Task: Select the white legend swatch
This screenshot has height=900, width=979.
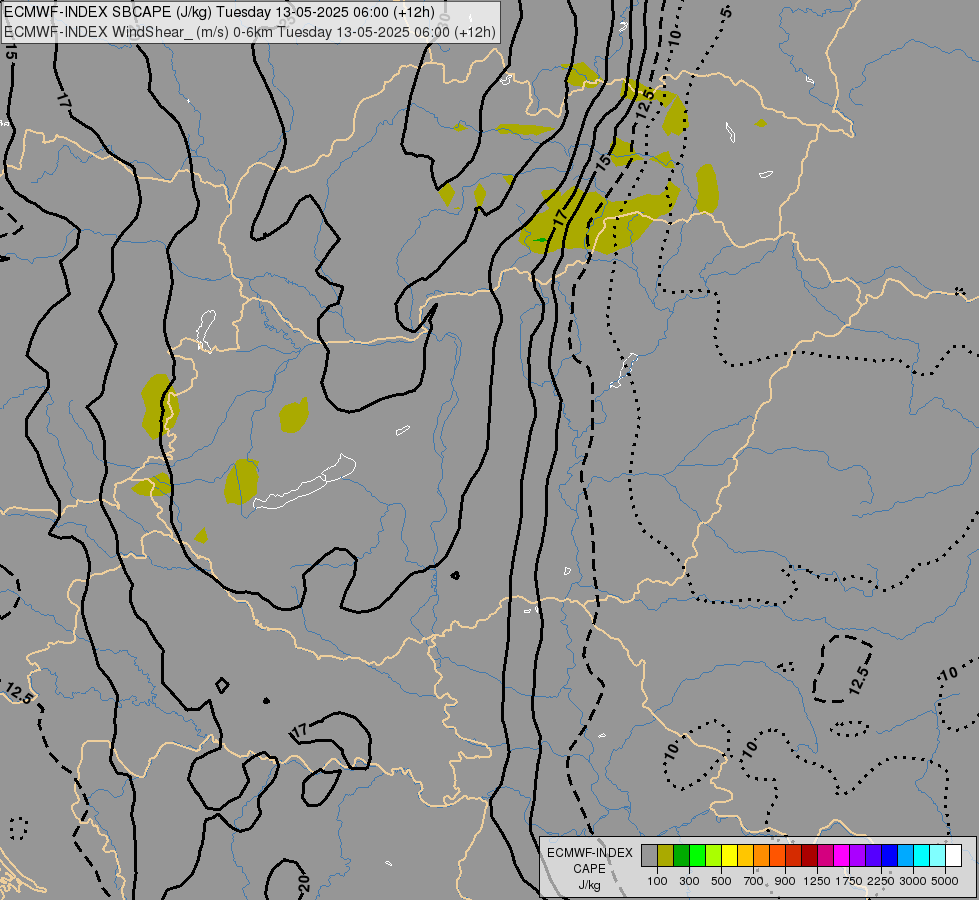Action: (953, 856)
